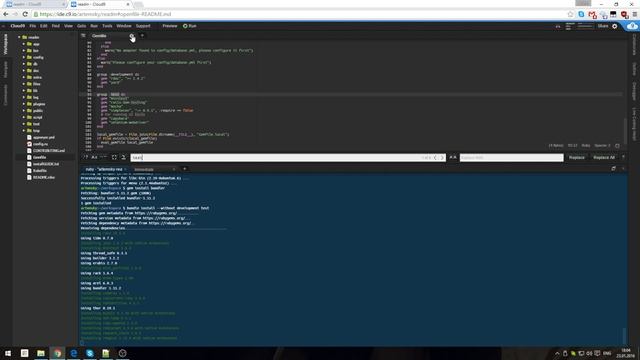Focus the browser address bar
640x360 pixels.
click(300, 14)
